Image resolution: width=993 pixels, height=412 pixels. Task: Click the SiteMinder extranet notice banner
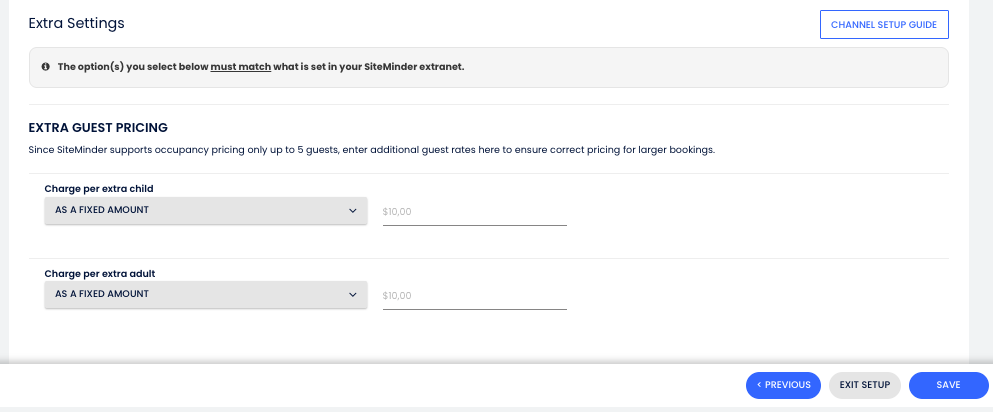click(x=600, y=67)
